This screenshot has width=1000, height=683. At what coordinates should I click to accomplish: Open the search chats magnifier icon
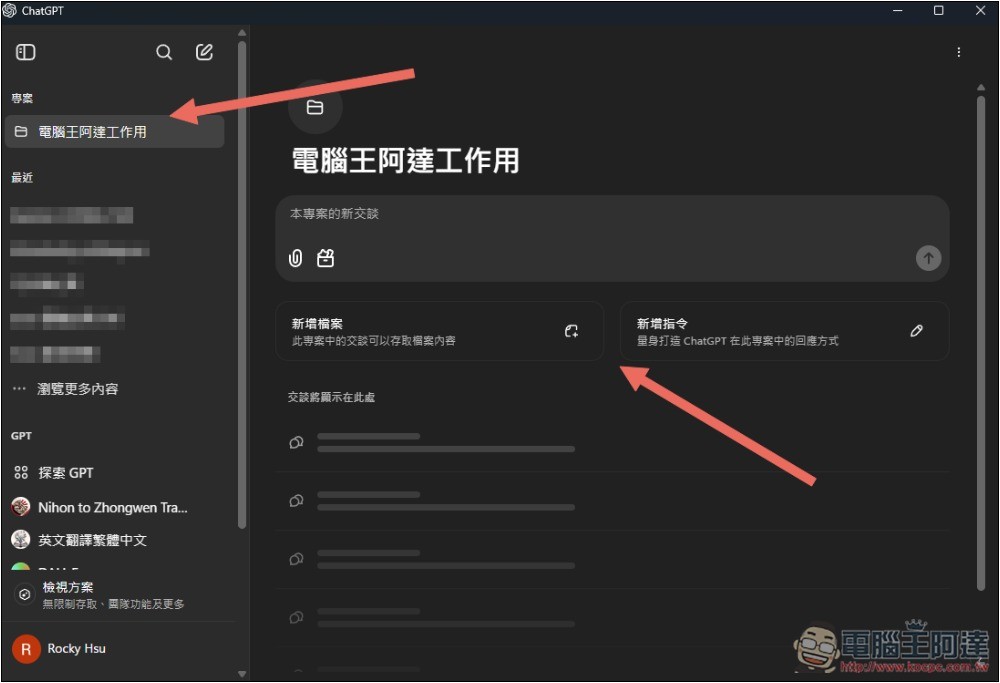click(164, 52)
